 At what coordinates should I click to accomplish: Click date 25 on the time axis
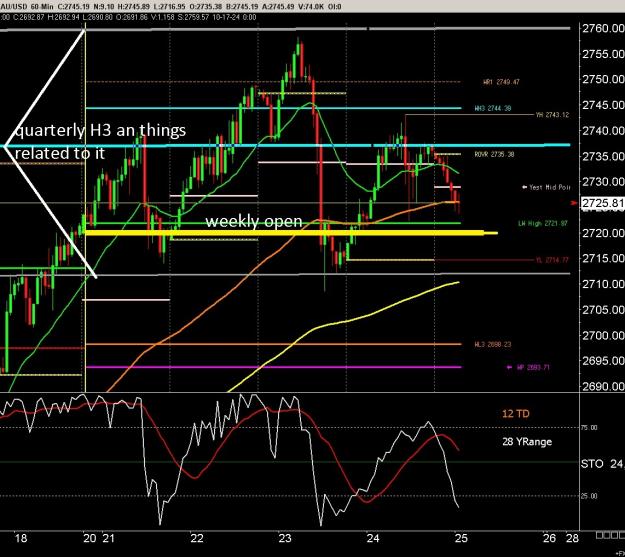click(x=461, y=538)
